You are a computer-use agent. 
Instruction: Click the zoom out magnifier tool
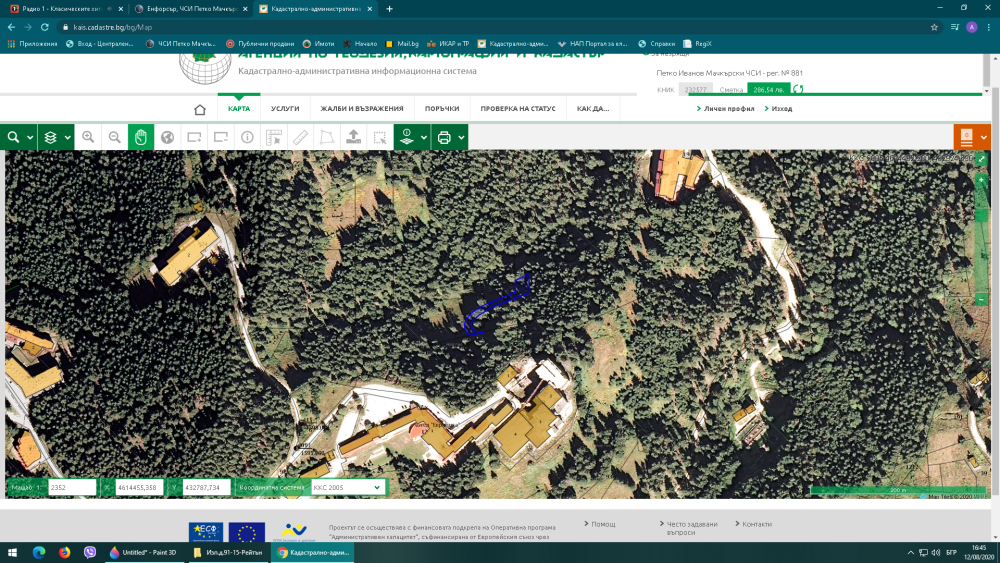click(115, 137)
